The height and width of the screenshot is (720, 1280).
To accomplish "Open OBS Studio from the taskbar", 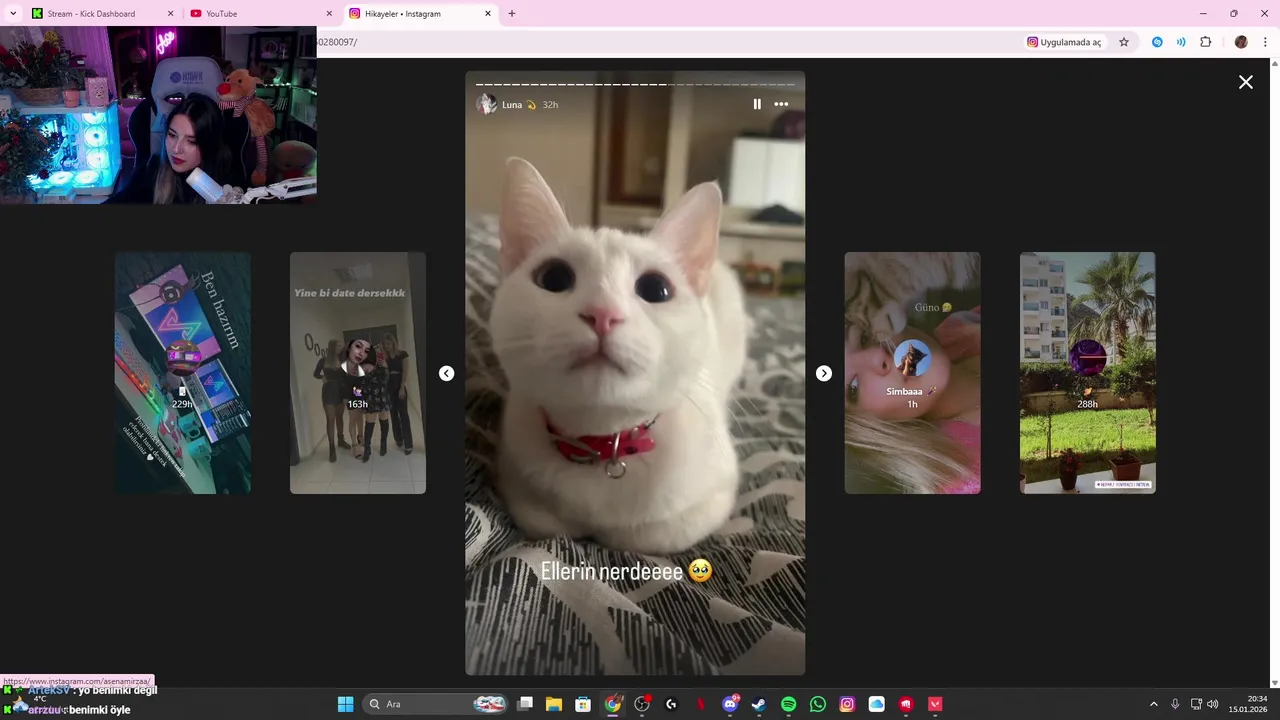I will [x=642, y=704].
